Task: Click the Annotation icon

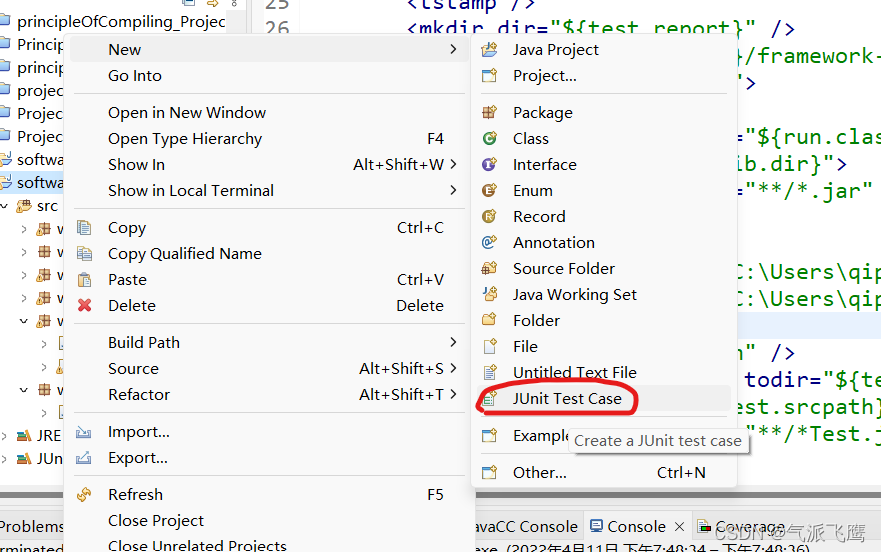Action: [489, 242]
